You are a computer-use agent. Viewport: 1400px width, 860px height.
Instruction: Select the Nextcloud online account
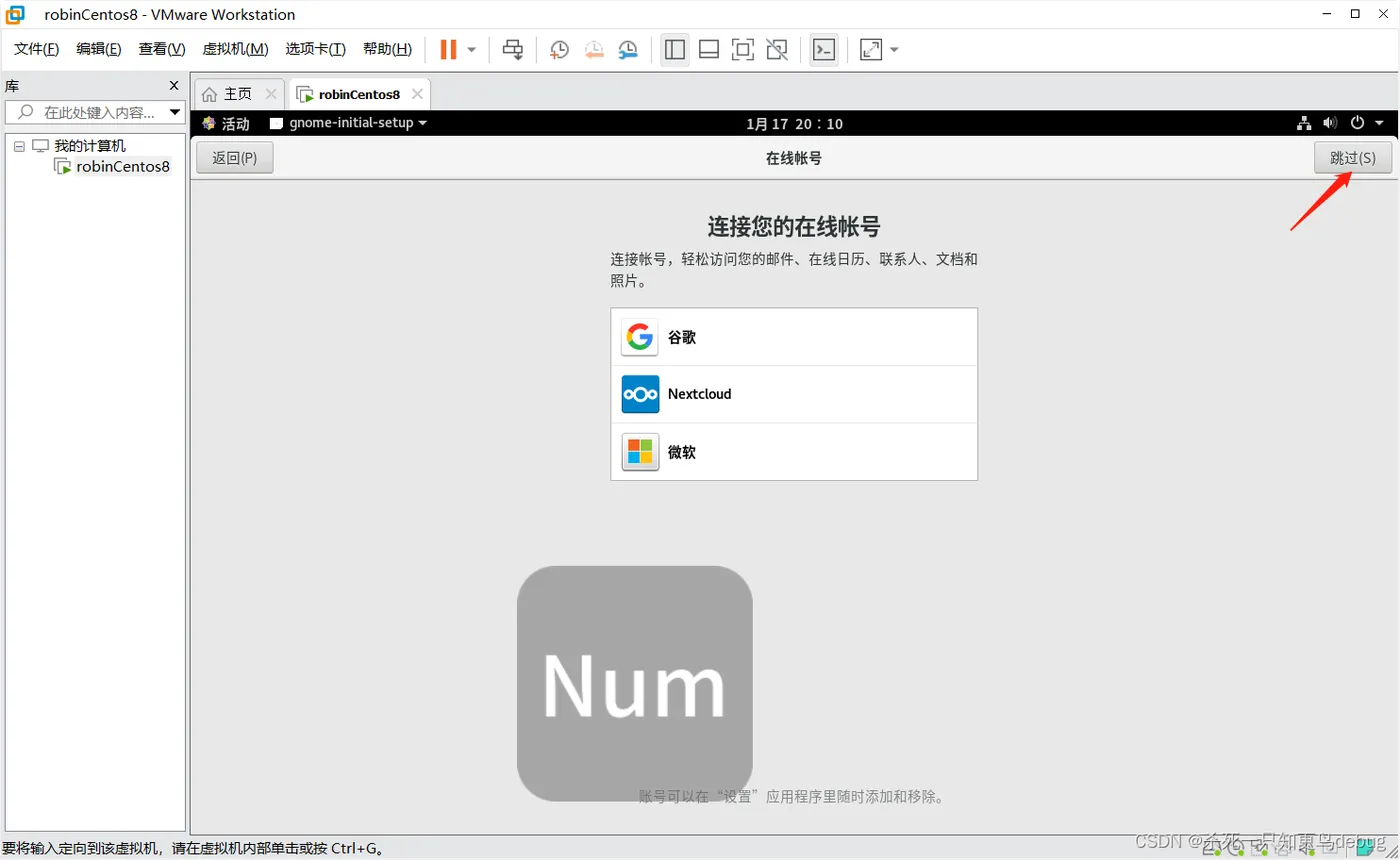click(794, 394)
